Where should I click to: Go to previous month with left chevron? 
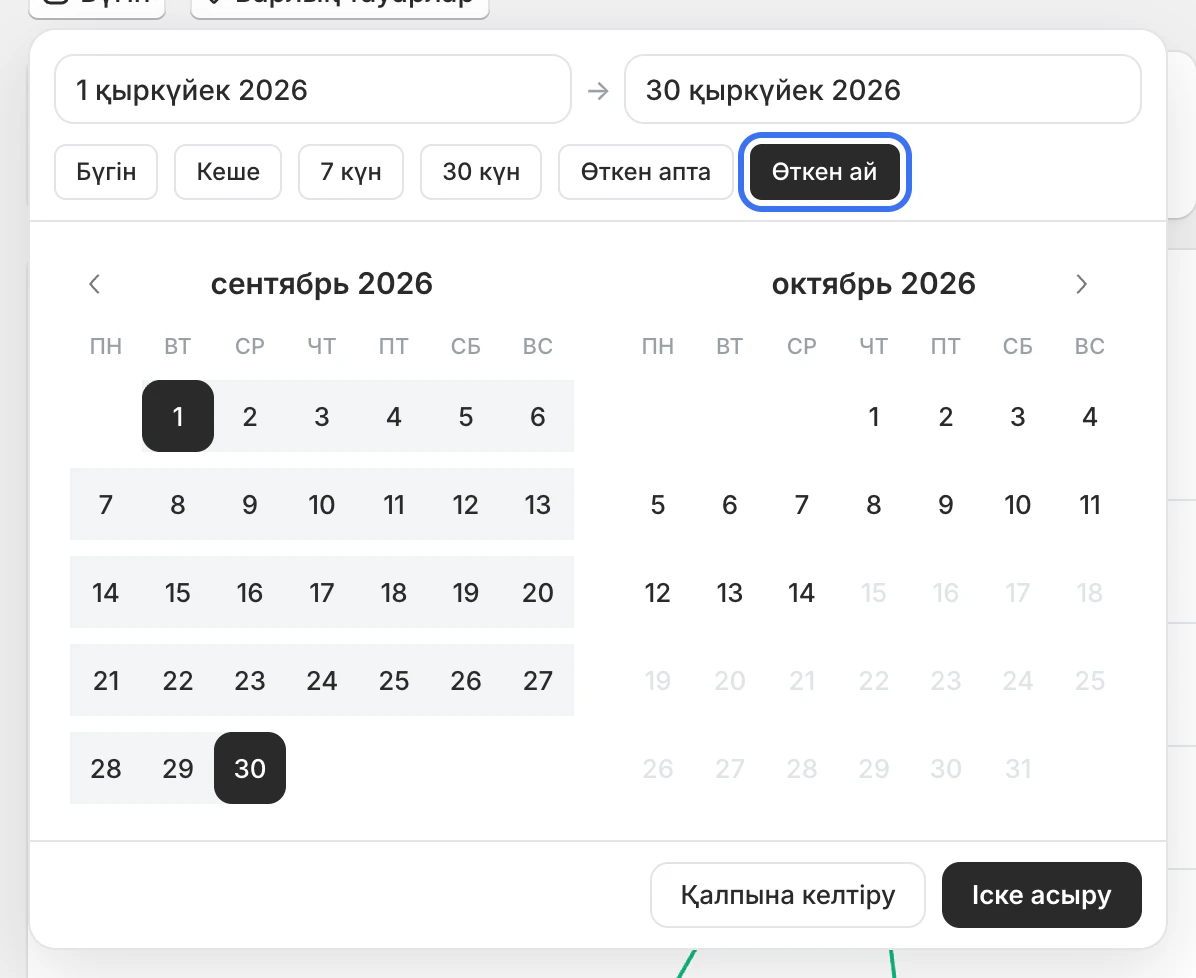(x=95, y=285)
